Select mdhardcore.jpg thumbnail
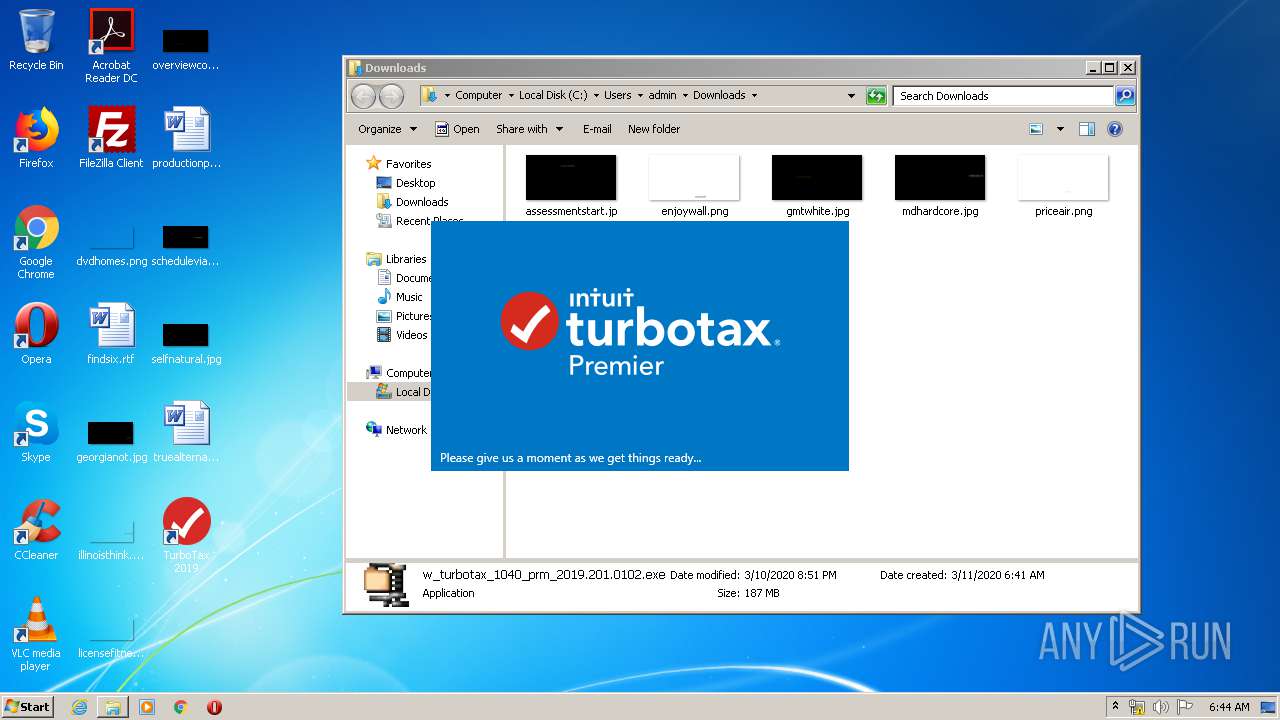Viewport: 1280px width, 720px height. coord(940,186)
